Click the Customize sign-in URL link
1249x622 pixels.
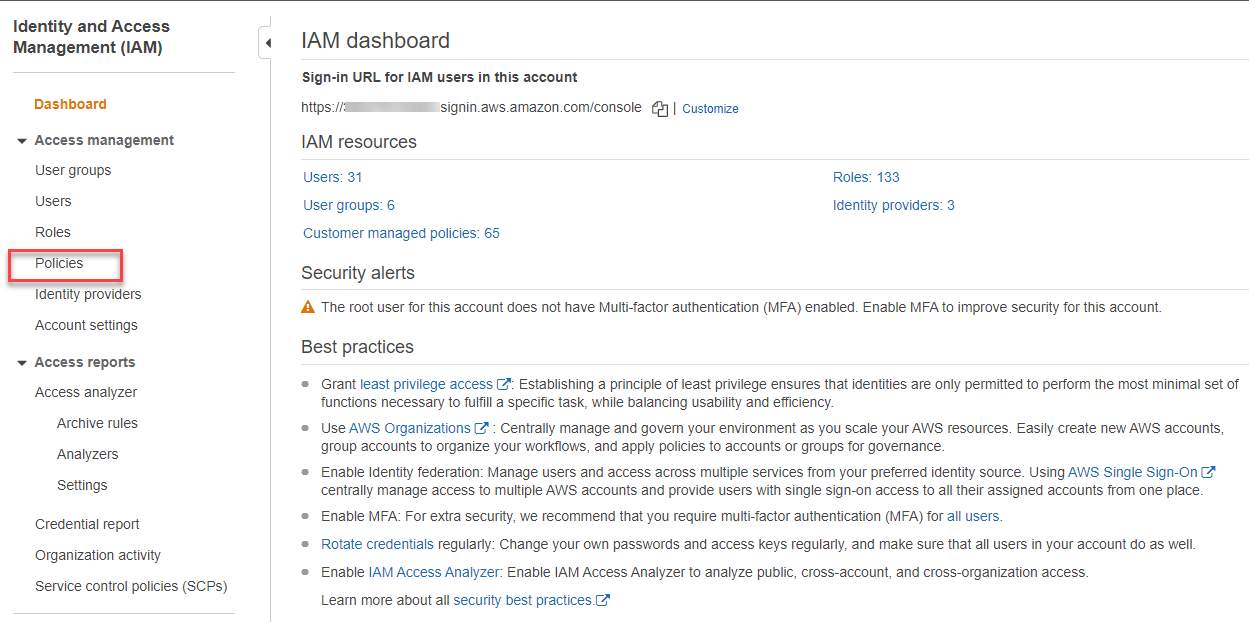[710, 109]
